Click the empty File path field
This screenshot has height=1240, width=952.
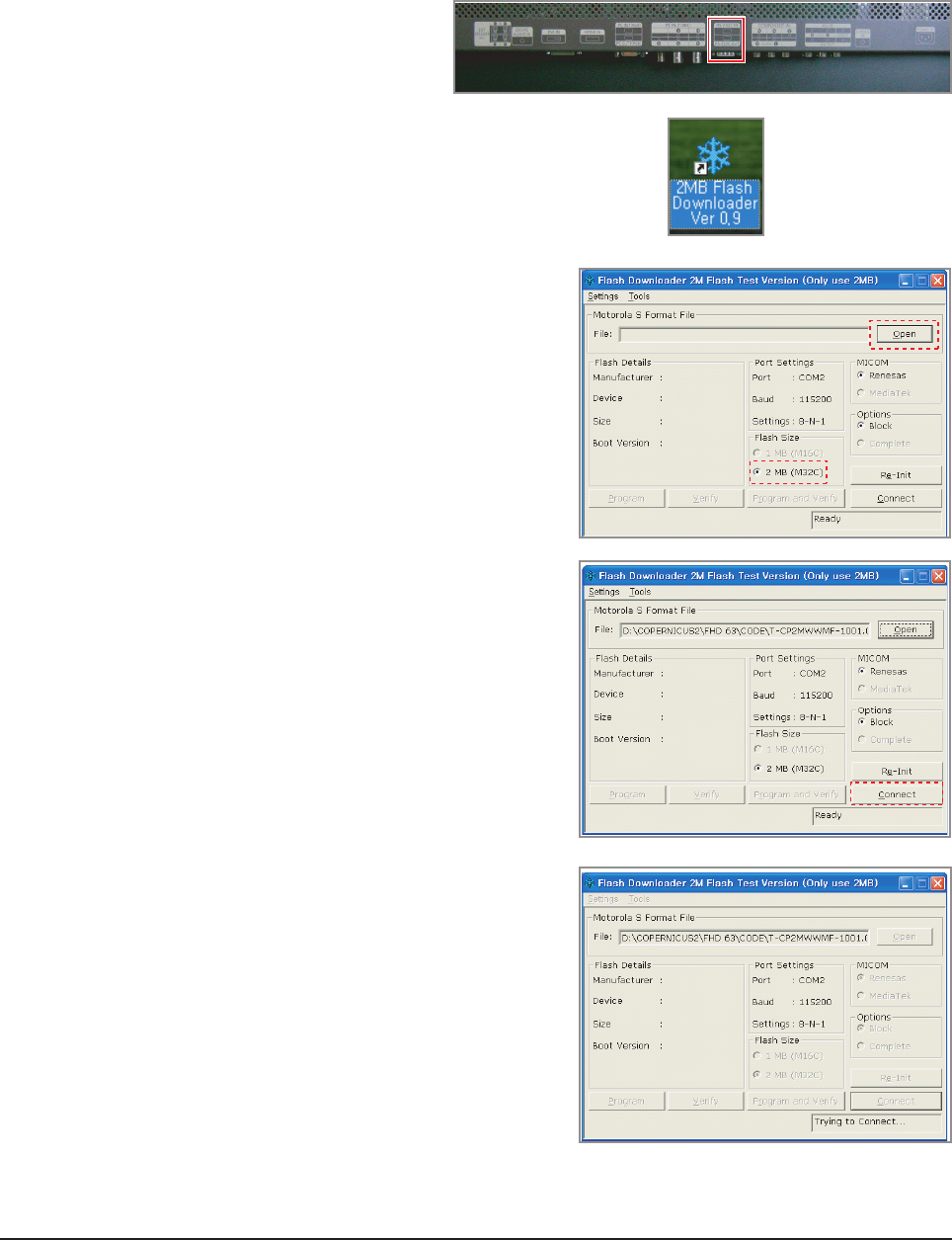click(x=743, y=334)
